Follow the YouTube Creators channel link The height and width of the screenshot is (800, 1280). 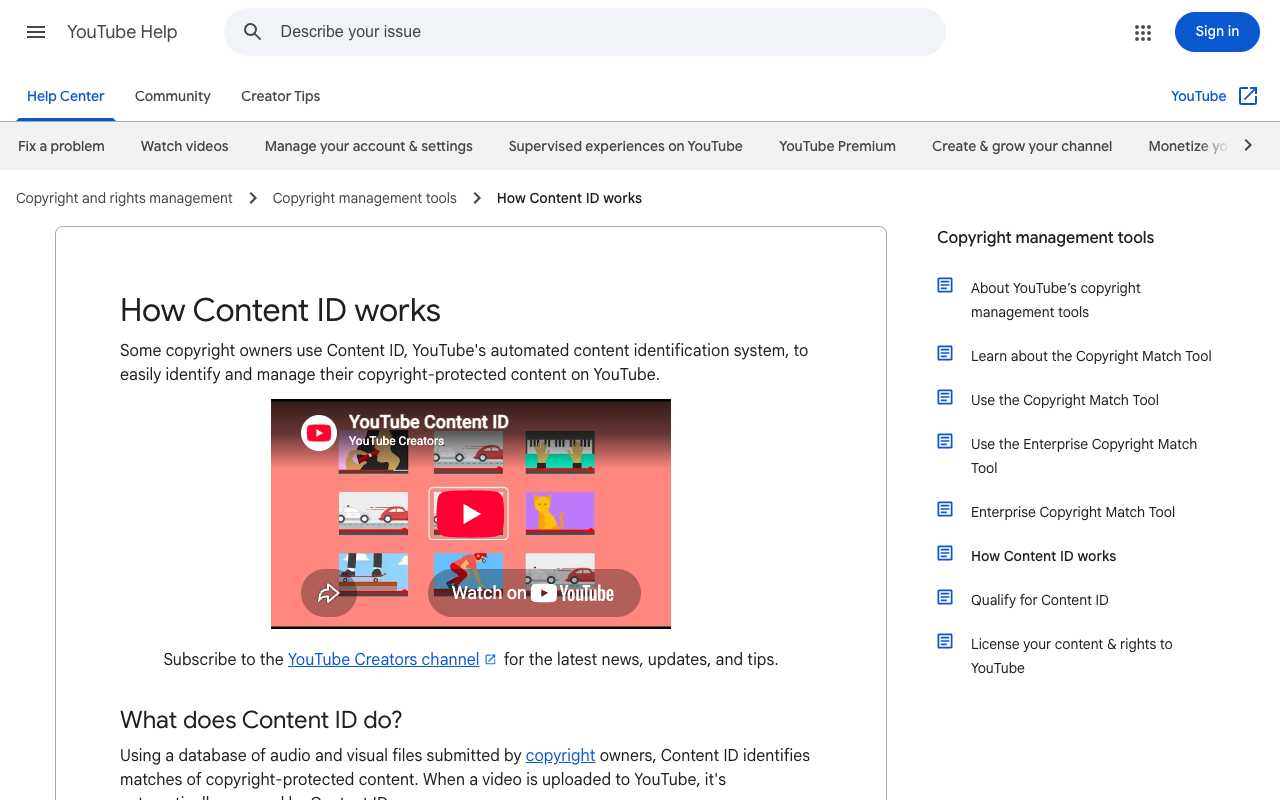384,659
